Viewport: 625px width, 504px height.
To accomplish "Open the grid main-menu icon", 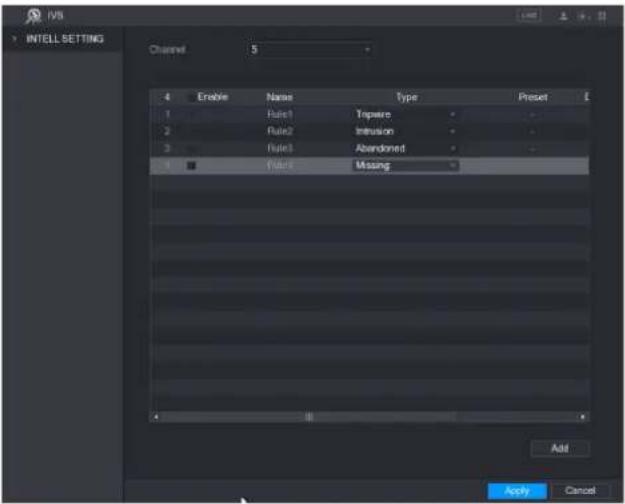I will click(x=602, y=16).
